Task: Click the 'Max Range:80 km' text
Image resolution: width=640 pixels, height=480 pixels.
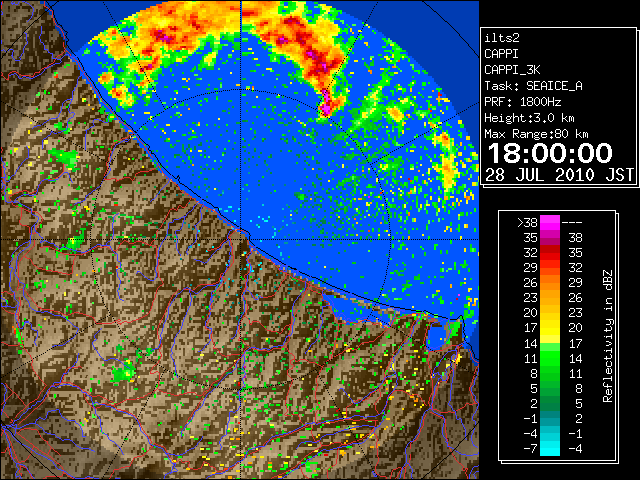Action: (536, 134)
